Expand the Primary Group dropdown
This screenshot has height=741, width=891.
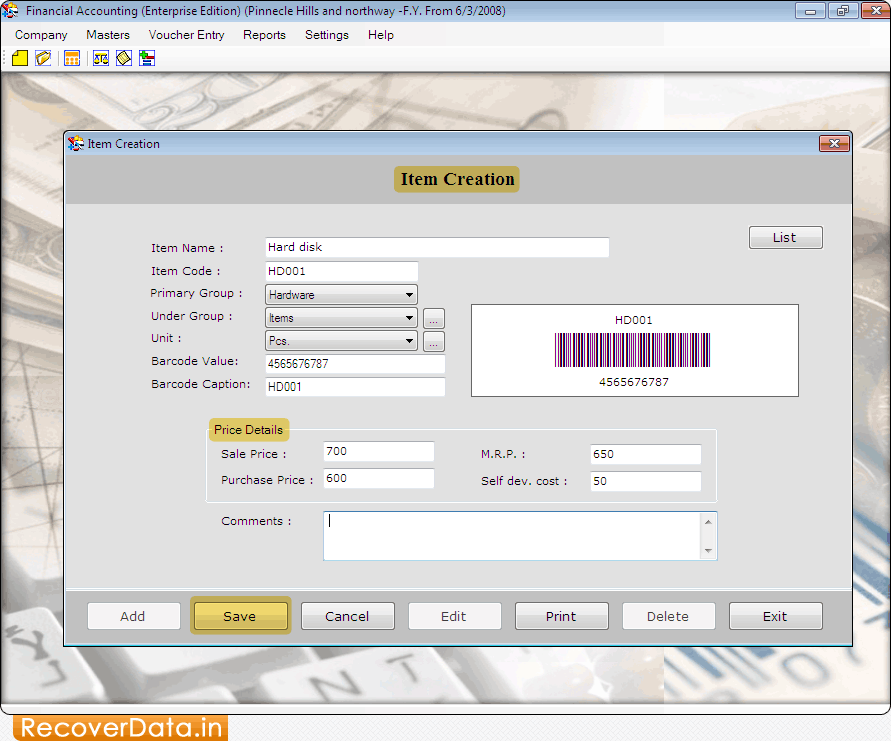coord(409,295)
